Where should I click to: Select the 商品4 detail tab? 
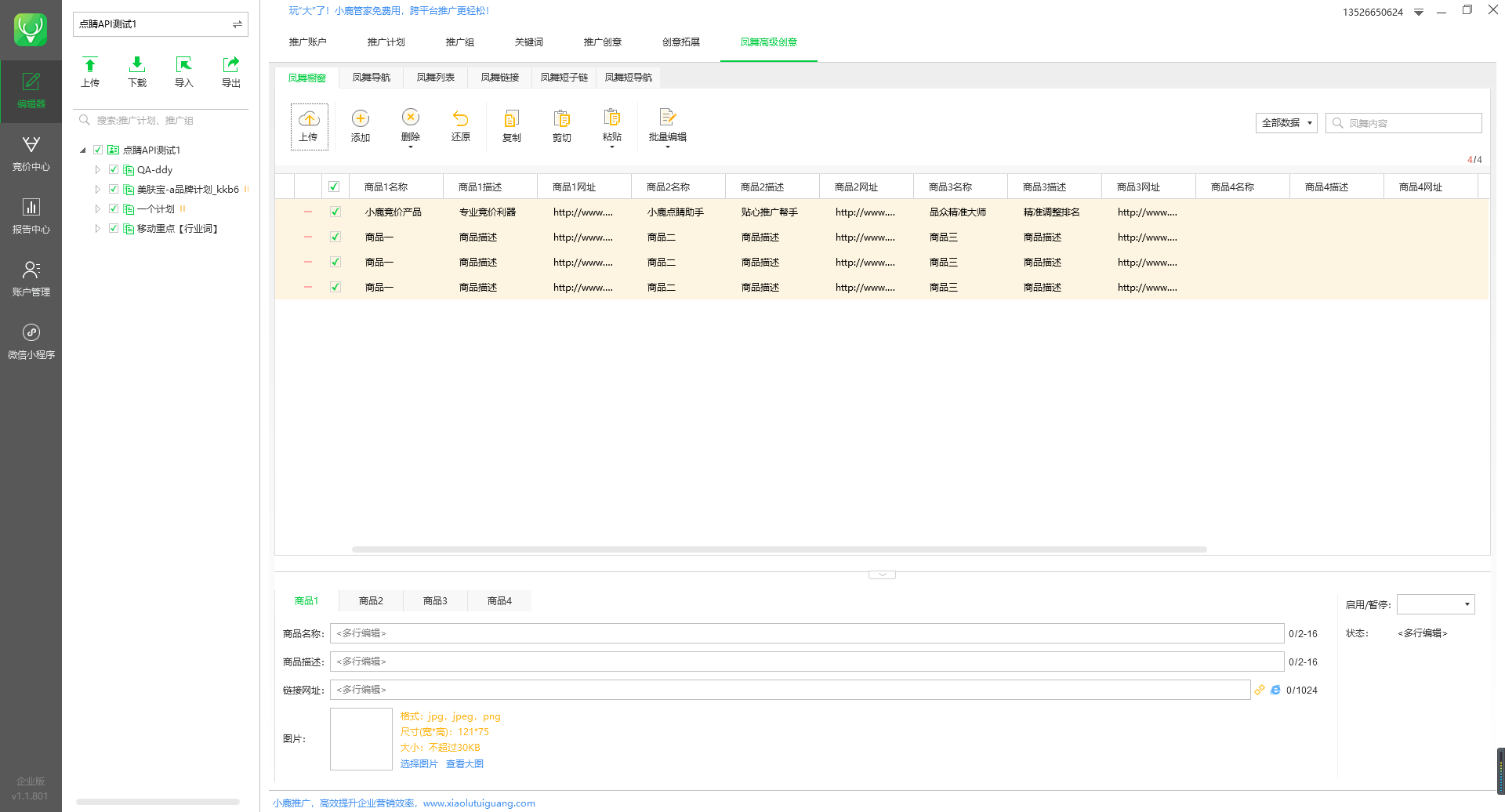pos(499,601)
